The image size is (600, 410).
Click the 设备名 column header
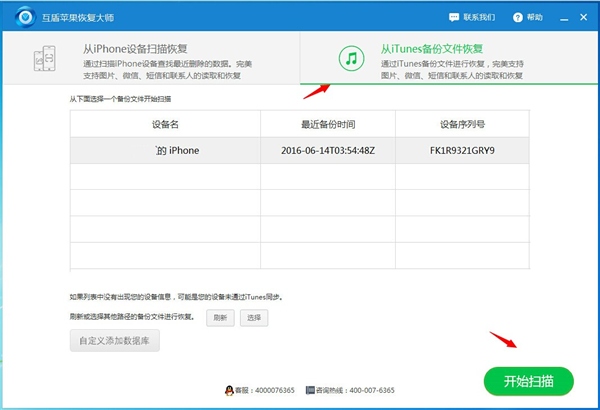point(165,124)
